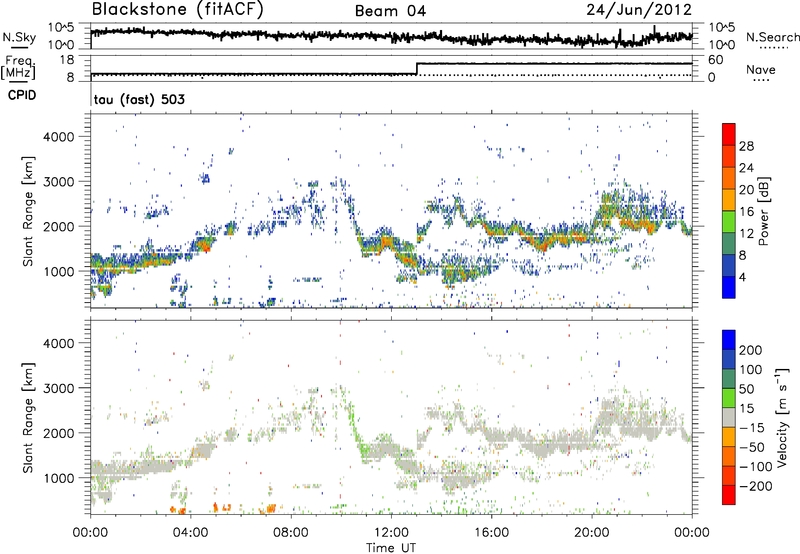The image size is (800, 554).
Task: Click the yellow-orange Power colorbar segment between 16 and 20
Action: 729,200
